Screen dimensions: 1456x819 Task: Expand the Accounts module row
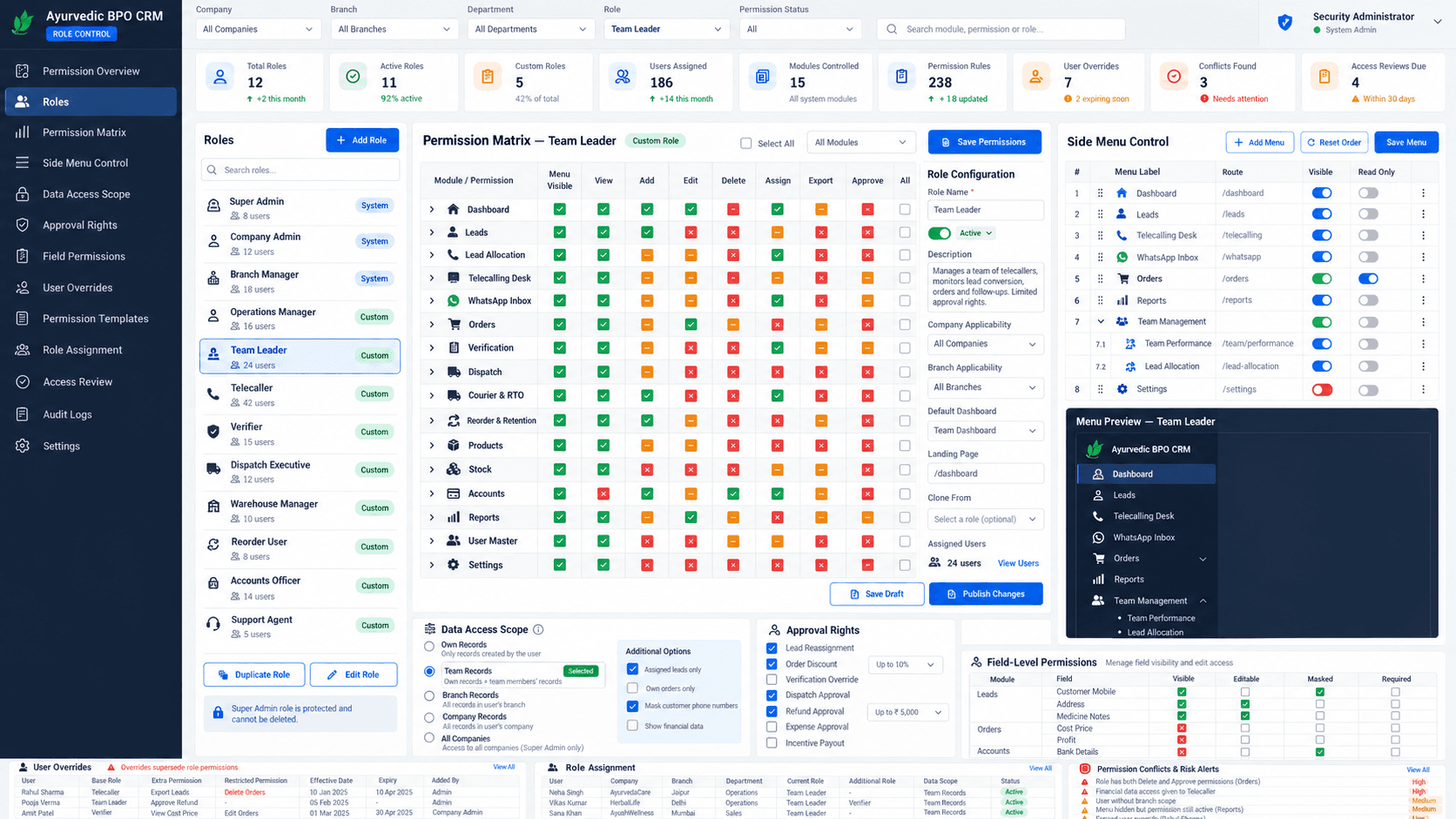coord(432,493)
